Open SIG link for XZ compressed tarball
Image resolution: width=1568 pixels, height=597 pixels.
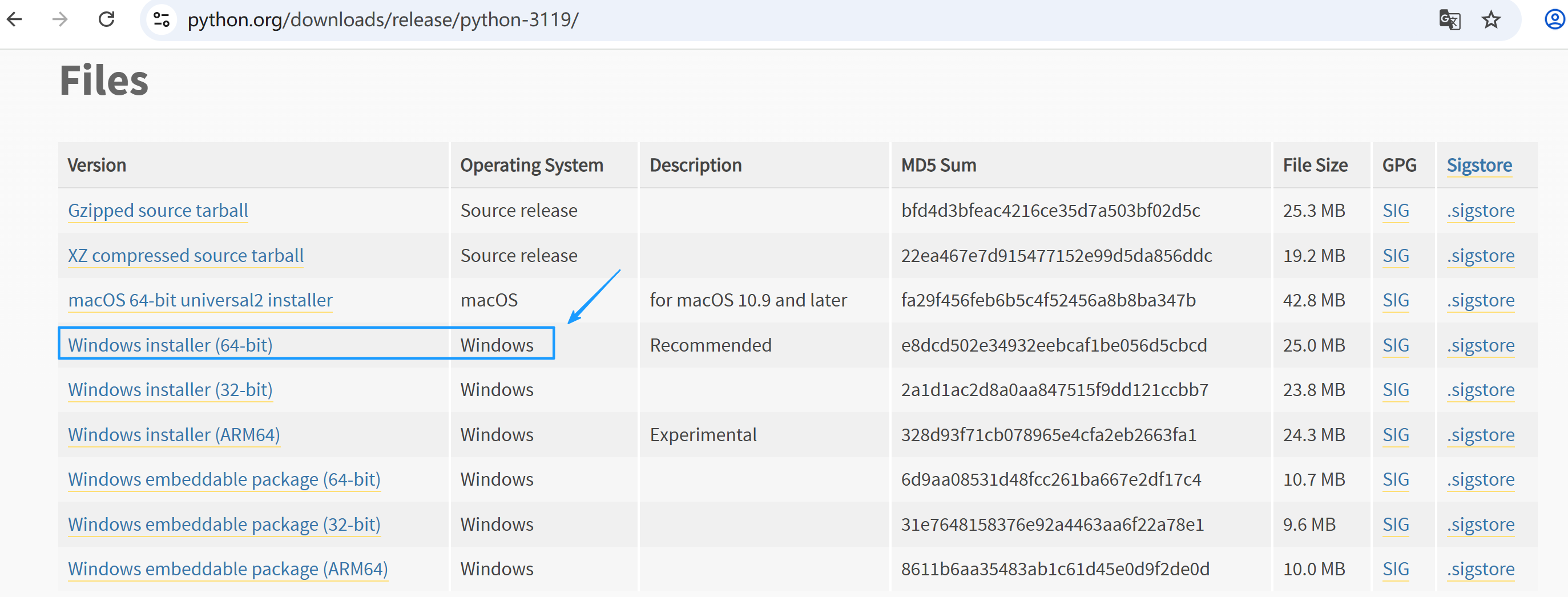[x=1396, y=256]
